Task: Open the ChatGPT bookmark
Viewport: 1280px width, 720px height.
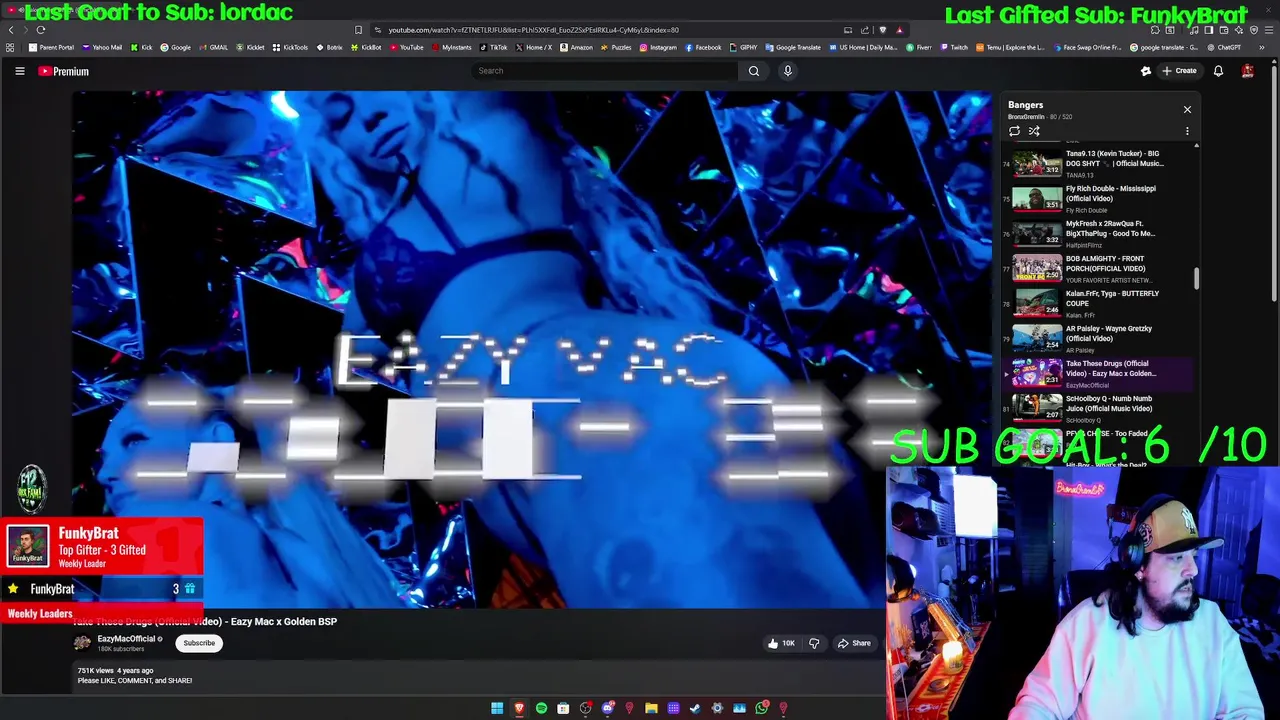Action: click(x=1224, y=47)
